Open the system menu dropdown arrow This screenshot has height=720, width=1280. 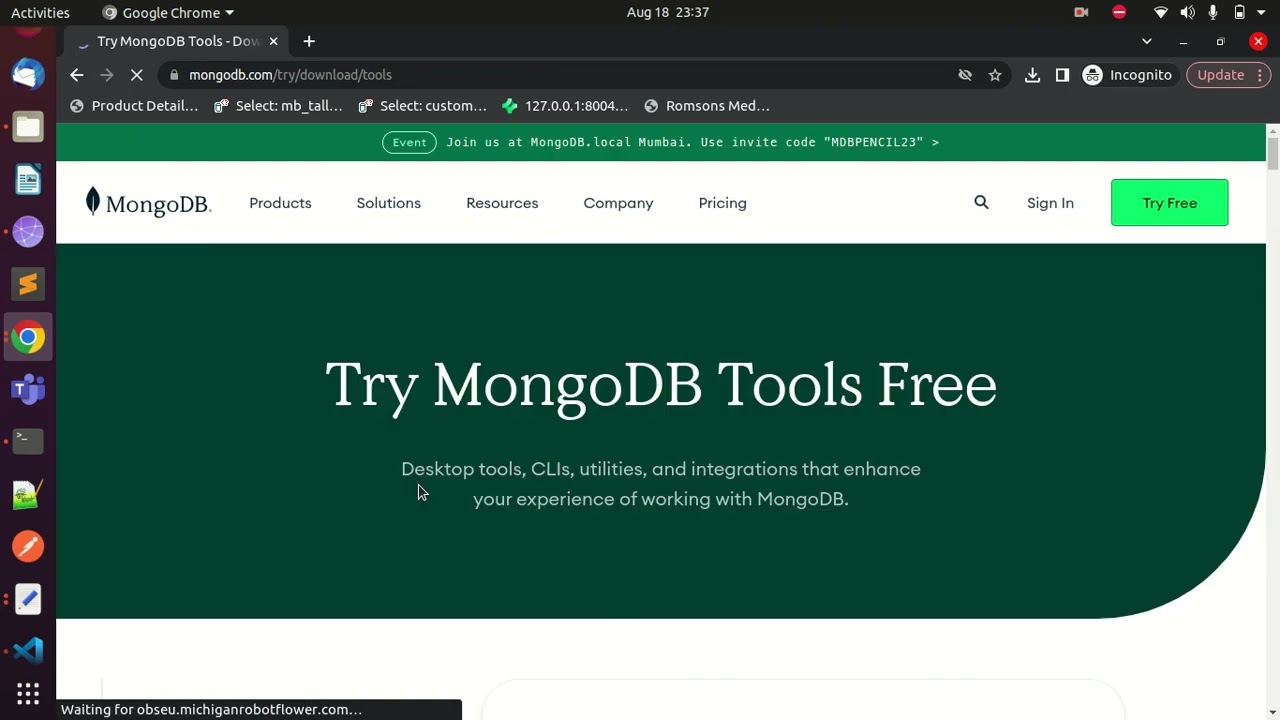(1262, 12)
